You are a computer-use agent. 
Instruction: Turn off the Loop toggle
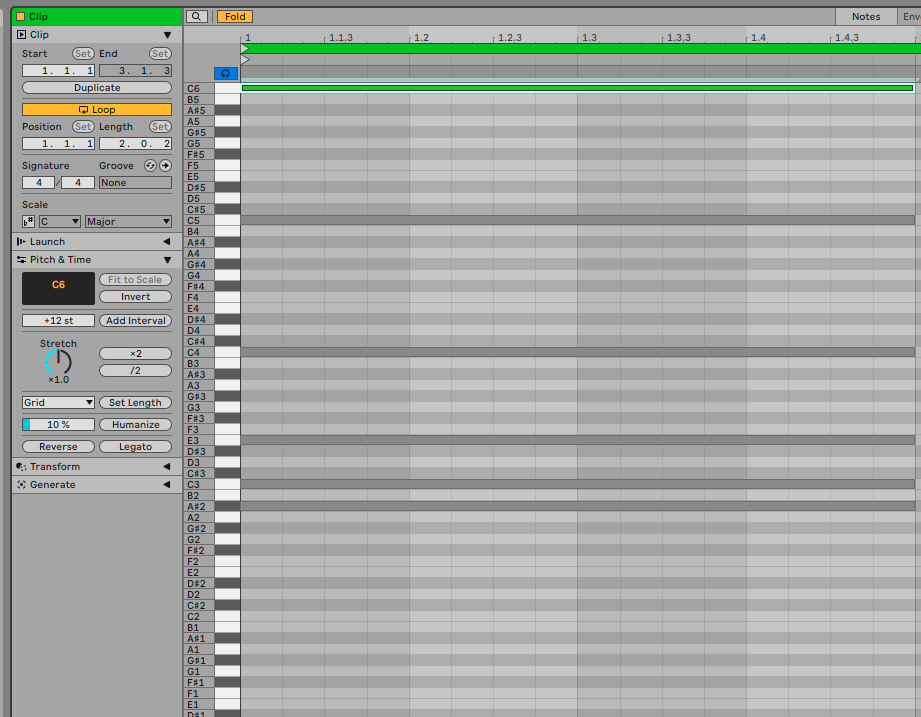coord(97,110)
